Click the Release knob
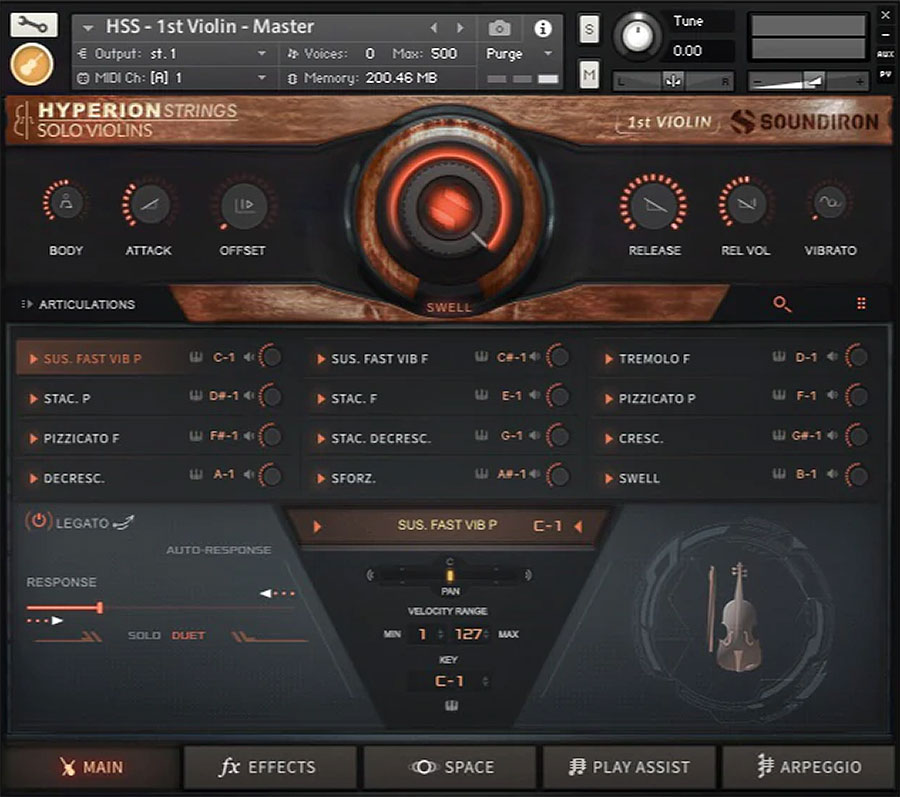This screenshot has width=900, height=797. tap(653, 203)
